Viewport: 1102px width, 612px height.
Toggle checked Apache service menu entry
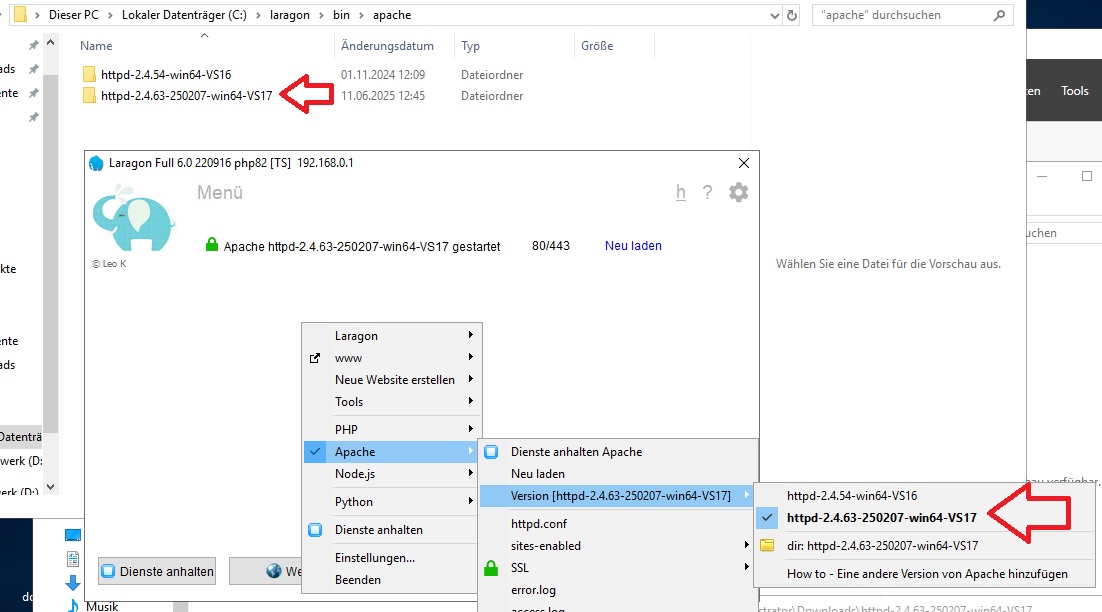[393, 452]
